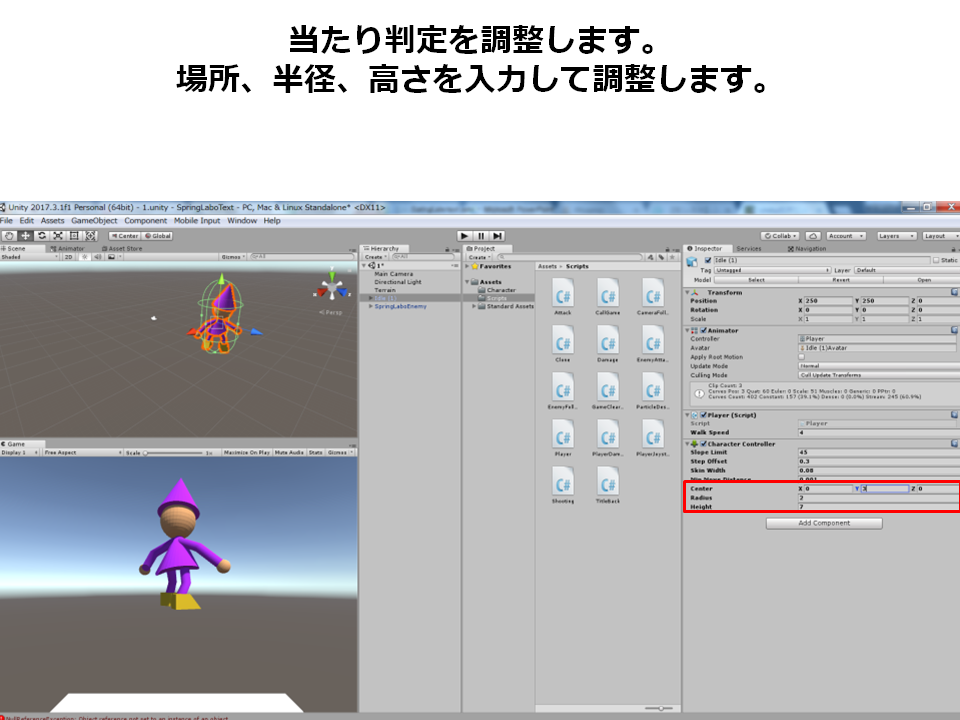960x720 pixels.
Task: Select the Rotate tool in the toolbar
Action: point(42,236)
